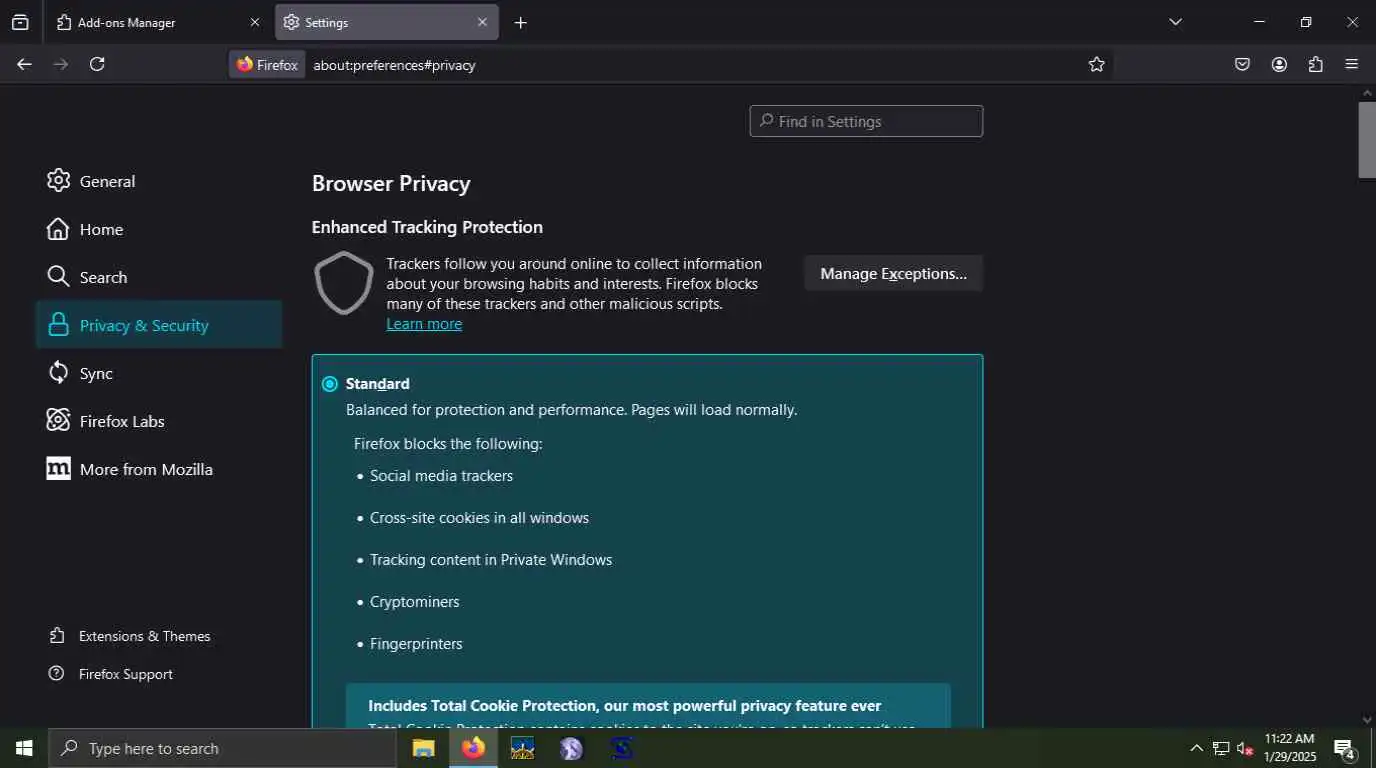Click the Enhanced Tracking Protection shield icon
The image size is (1376, 768).
[343, 283]
